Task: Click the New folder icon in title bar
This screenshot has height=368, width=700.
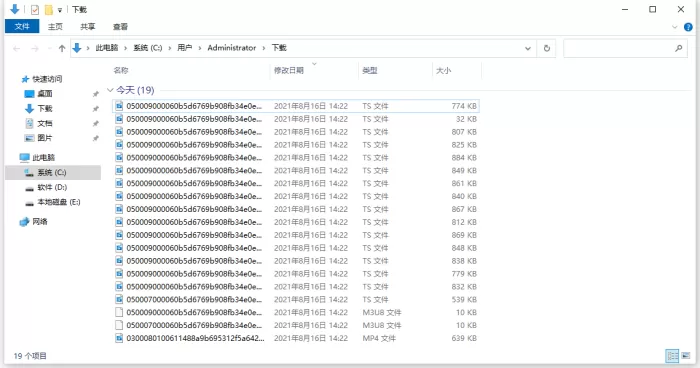Action: point(49,9)
